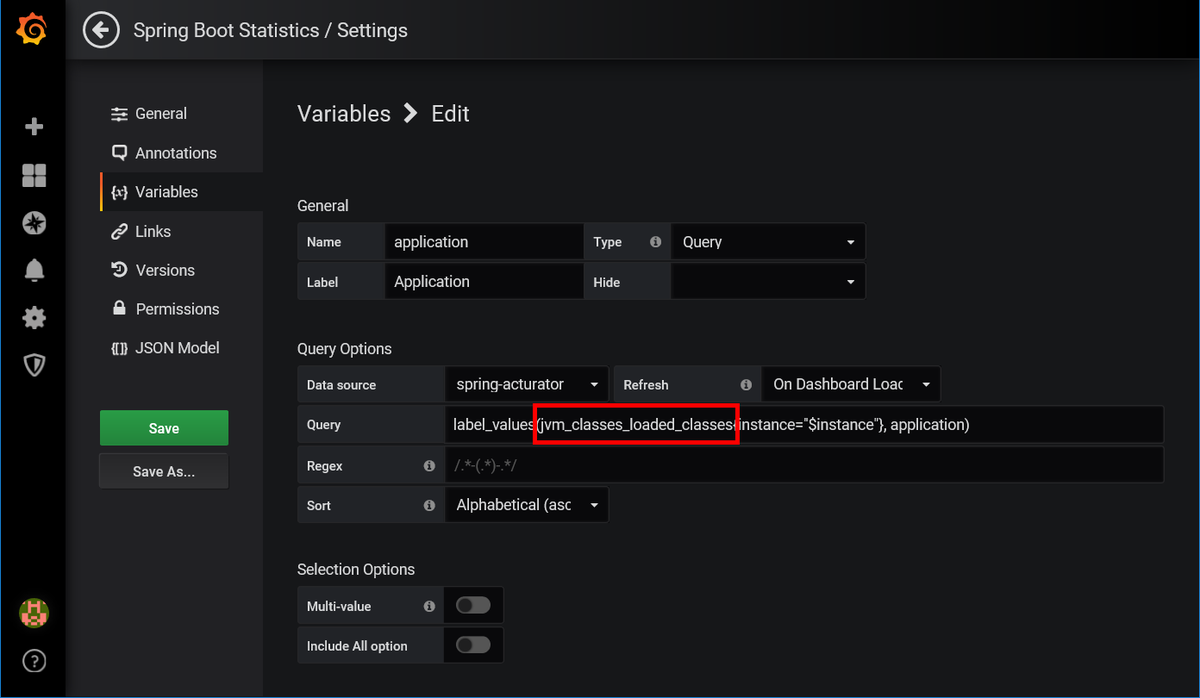The width and height of the screenshot is (1200, 698).
Task: Click the Selection Options heading
Action: [x=357, y=569]
